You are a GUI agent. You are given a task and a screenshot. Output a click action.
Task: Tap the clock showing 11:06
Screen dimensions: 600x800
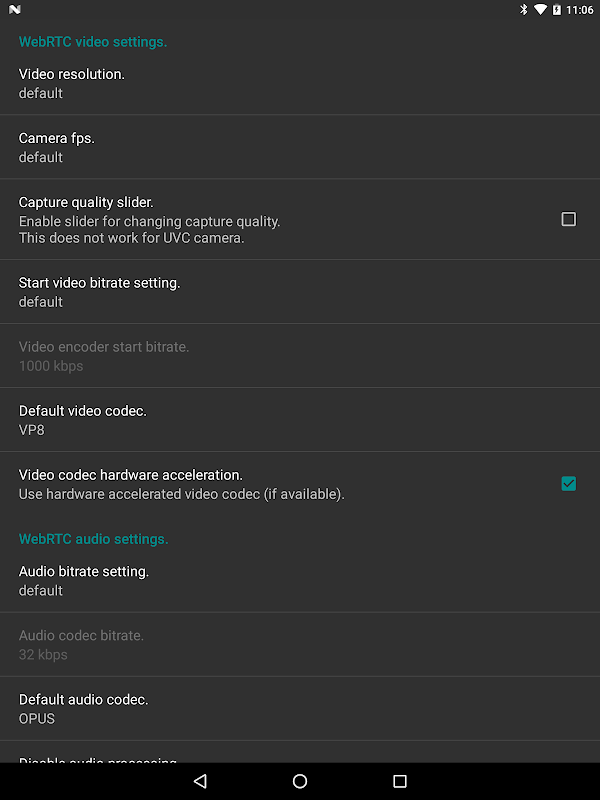580,10
